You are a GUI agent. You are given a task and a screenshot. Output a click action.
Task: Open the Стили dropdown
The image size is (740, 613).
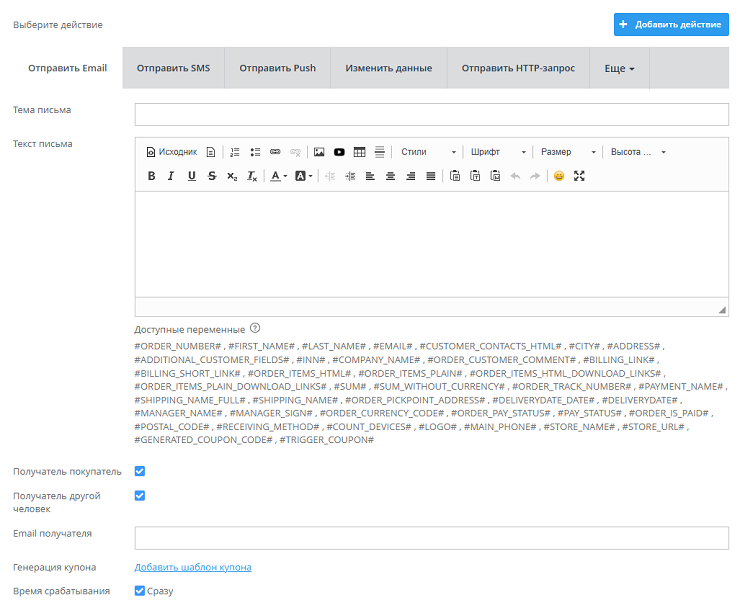pos(428,152)
